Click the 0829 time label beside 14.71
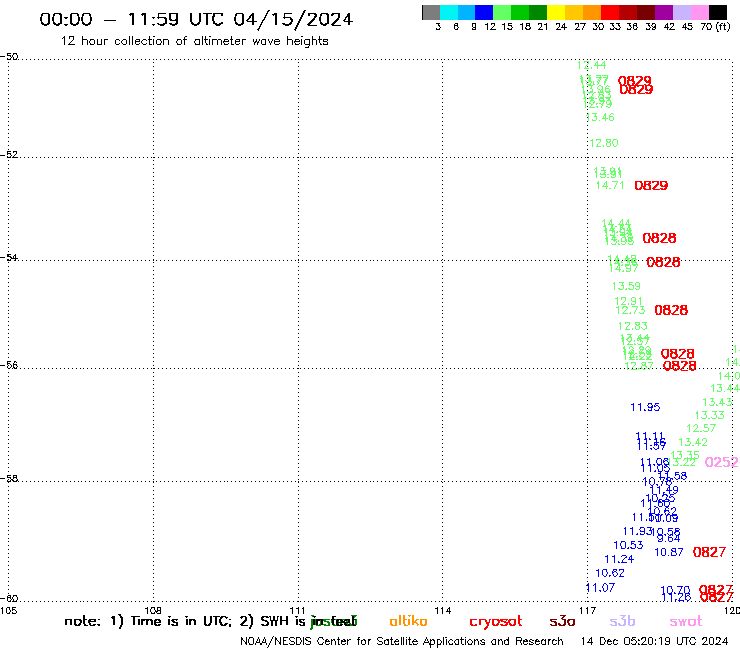The width and height of the screenshot is (740, 650). [651, 186]
